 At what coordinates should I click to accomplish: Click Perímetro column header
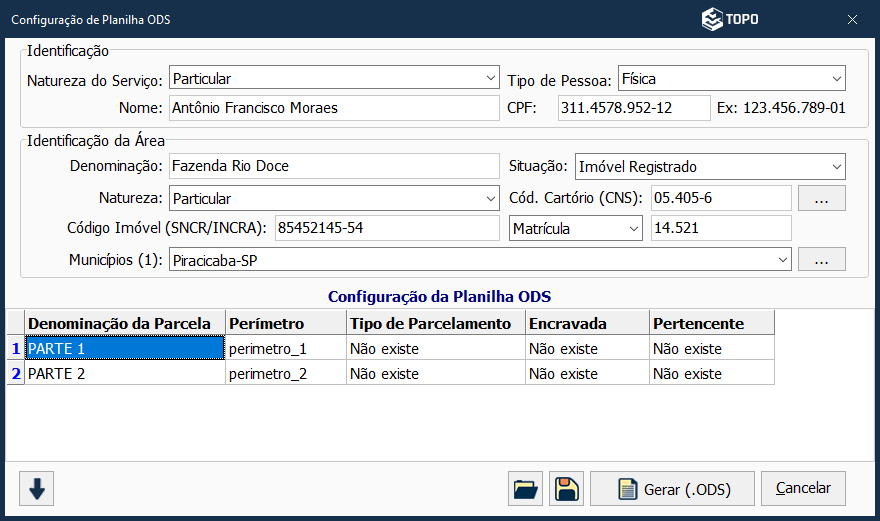(x=285, y=323)
